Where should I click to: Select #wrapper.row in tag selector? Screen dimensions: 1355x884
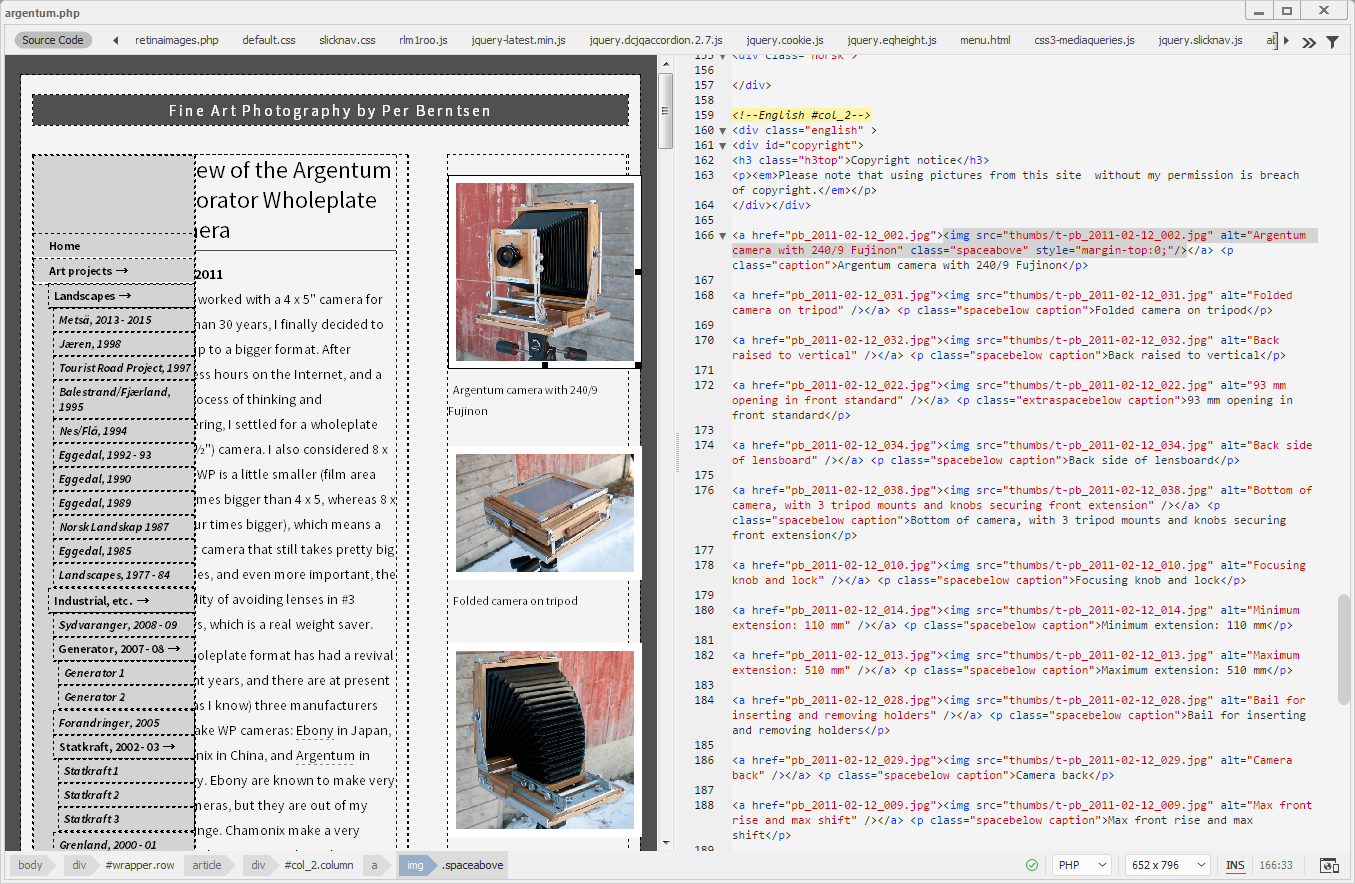(x=140, y=865)
